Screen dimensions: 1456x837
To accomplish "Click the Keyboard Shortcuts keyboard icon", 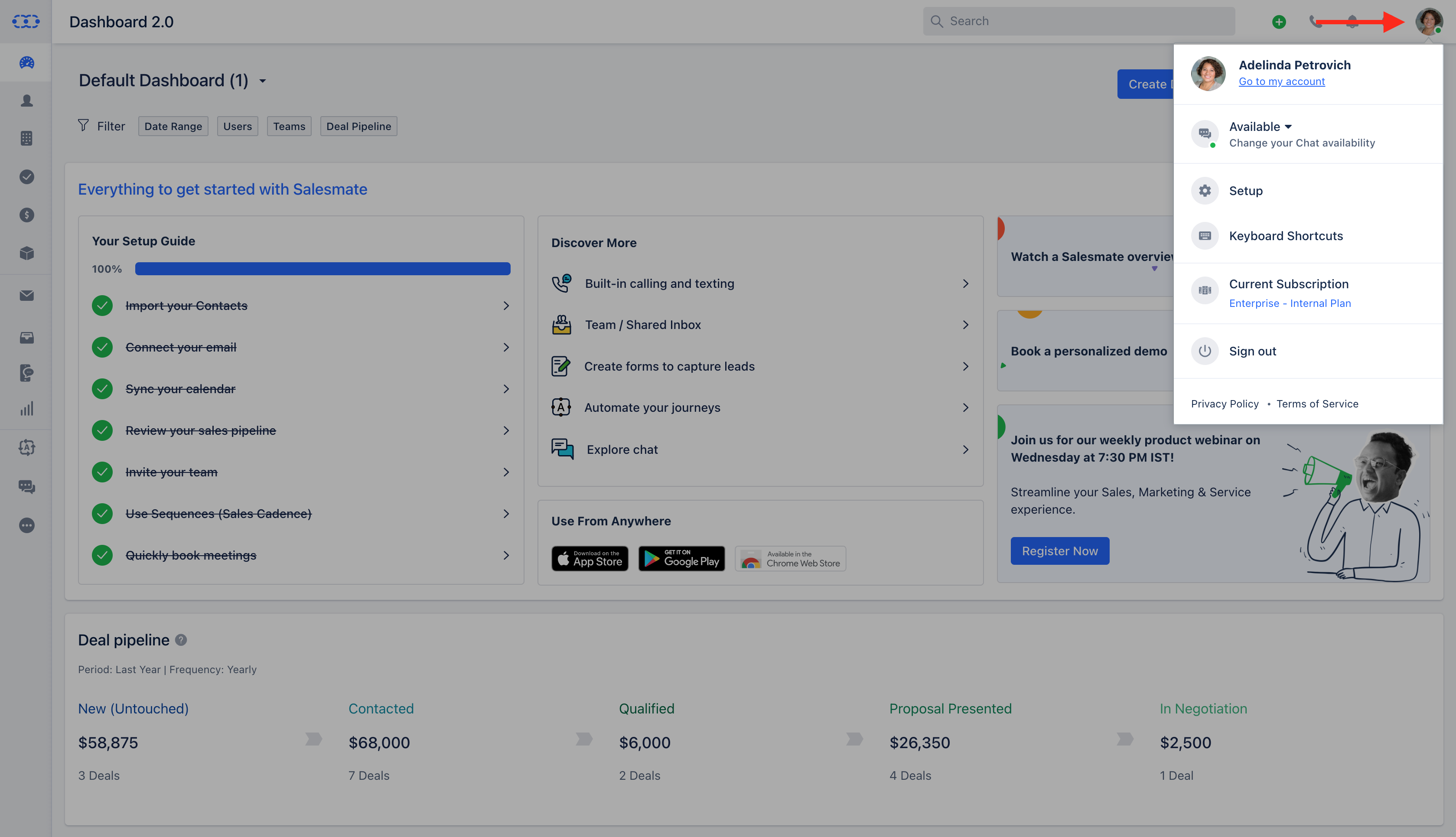I will pos(1205,236).
